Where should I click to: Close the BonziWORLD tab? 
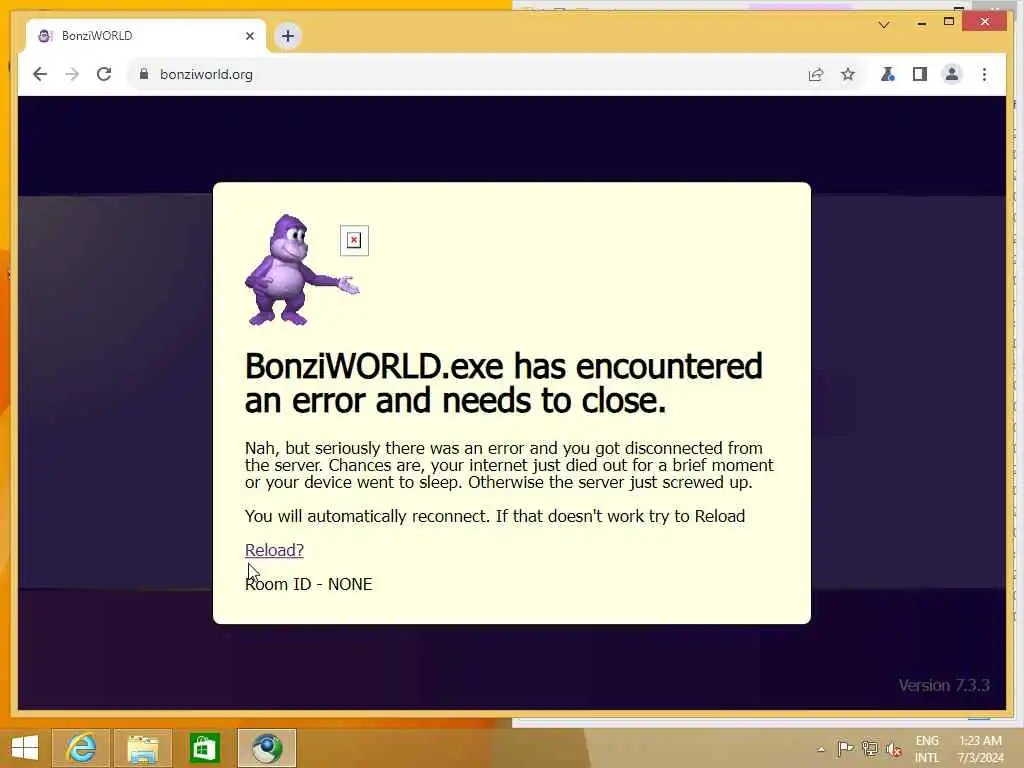coord(249,36)
